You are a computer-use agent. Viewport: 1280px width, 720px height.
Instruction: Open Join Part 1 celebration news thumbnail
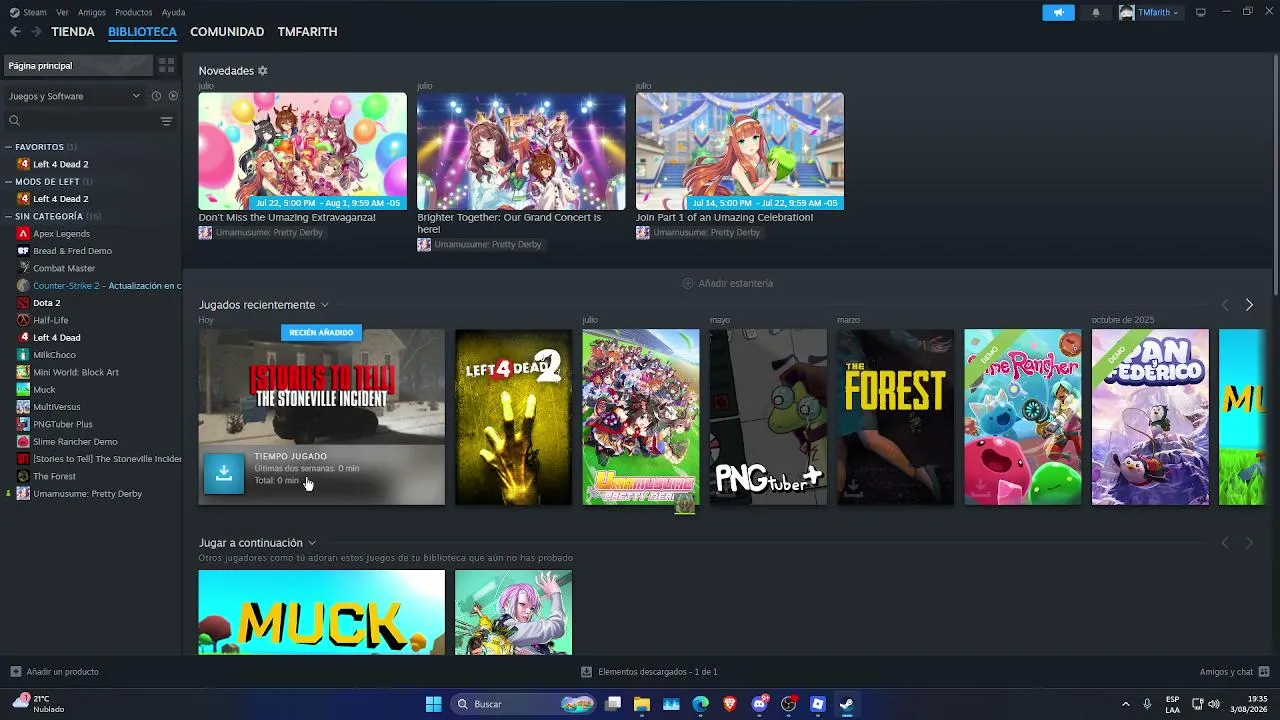click(740, 151)
